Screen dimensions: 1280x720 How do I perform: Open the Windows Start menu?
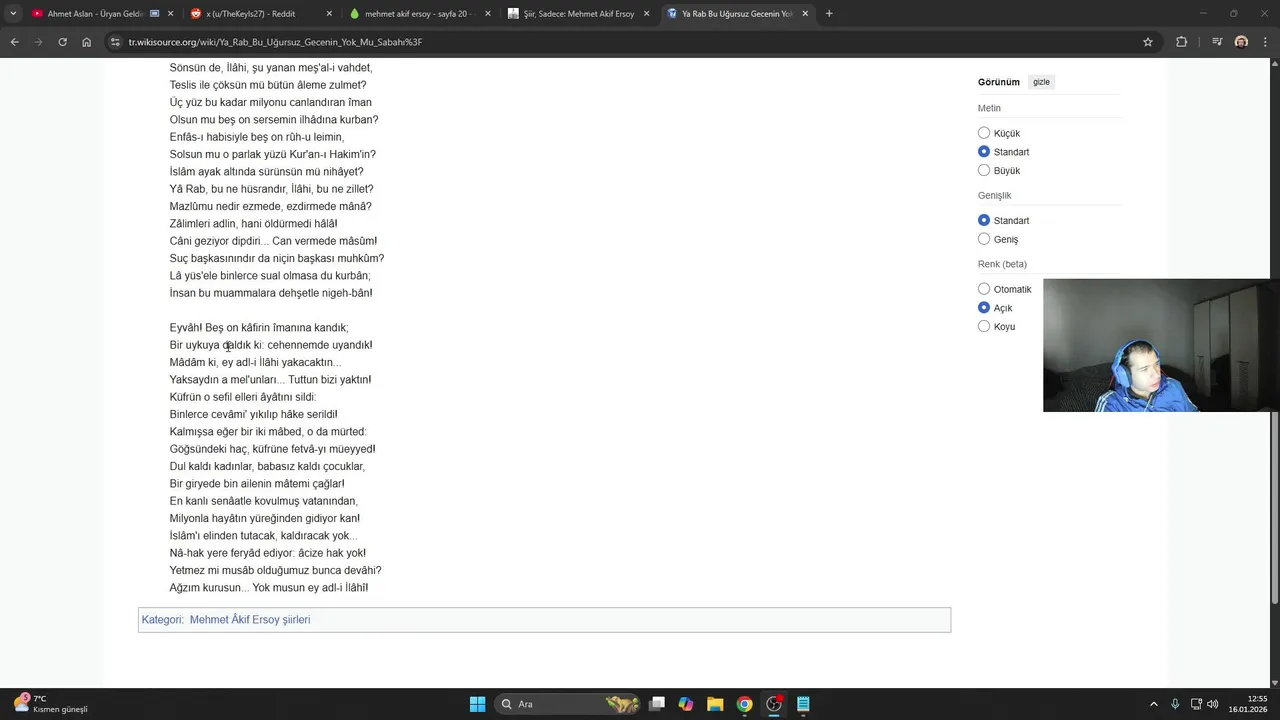point(478,704)
